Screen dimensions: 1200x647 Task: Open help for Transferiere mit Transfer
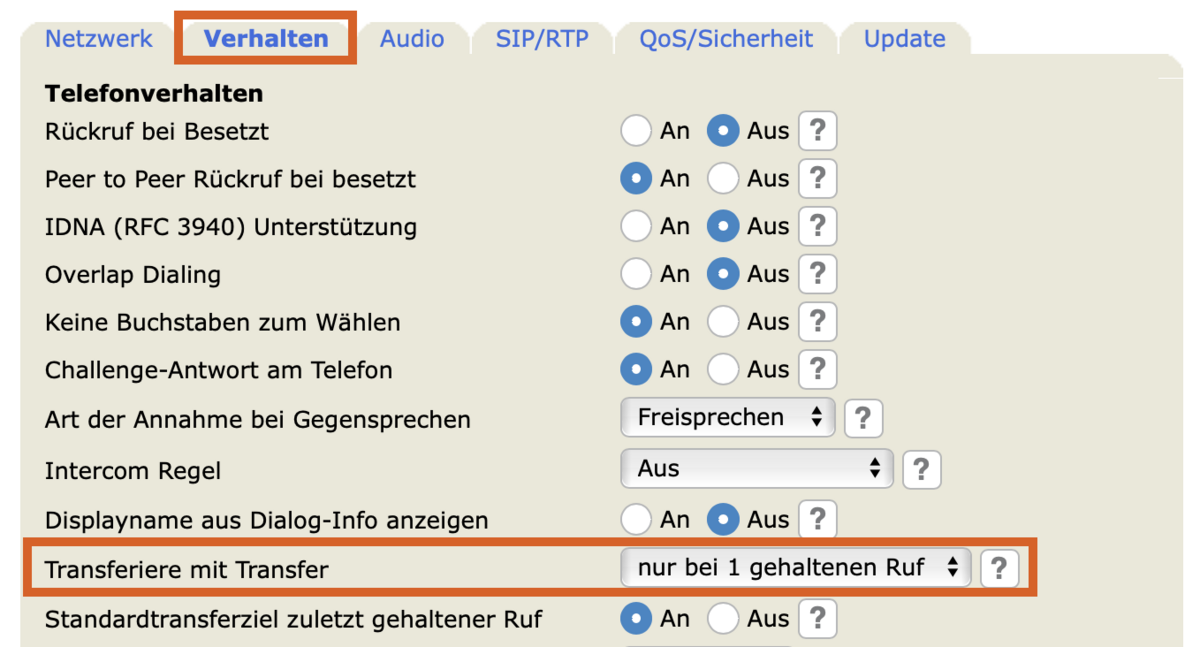998,569
